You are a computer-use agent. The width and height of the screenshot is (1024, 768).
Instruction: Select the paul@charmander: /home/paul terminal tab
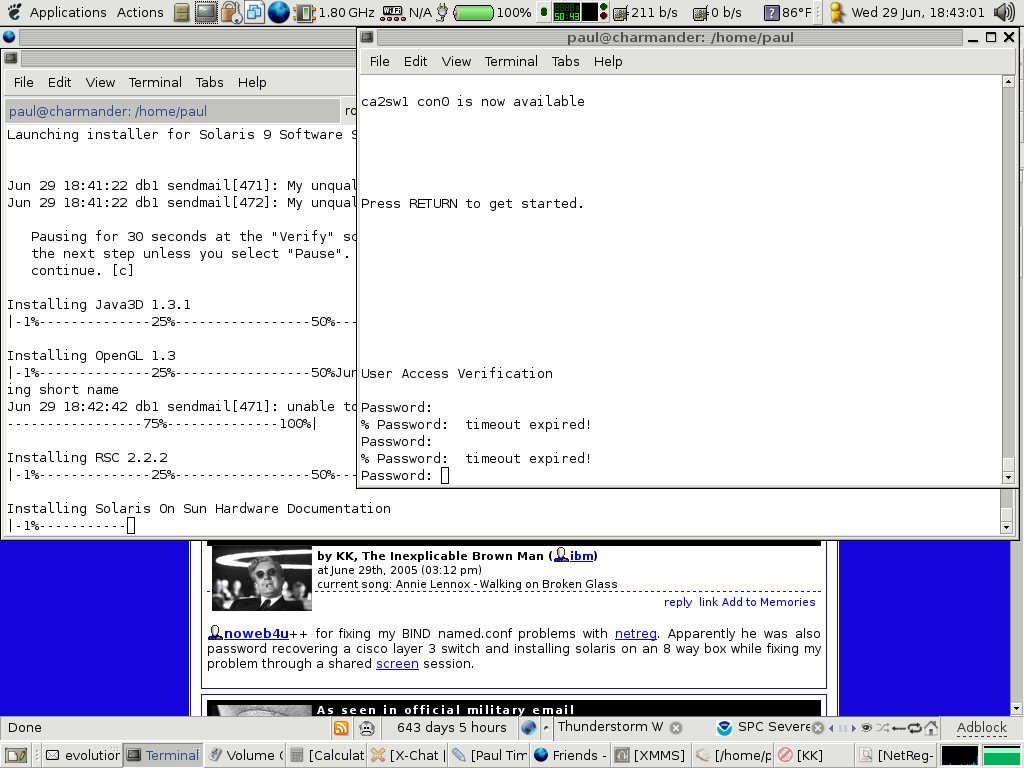[x=108, y=111]
